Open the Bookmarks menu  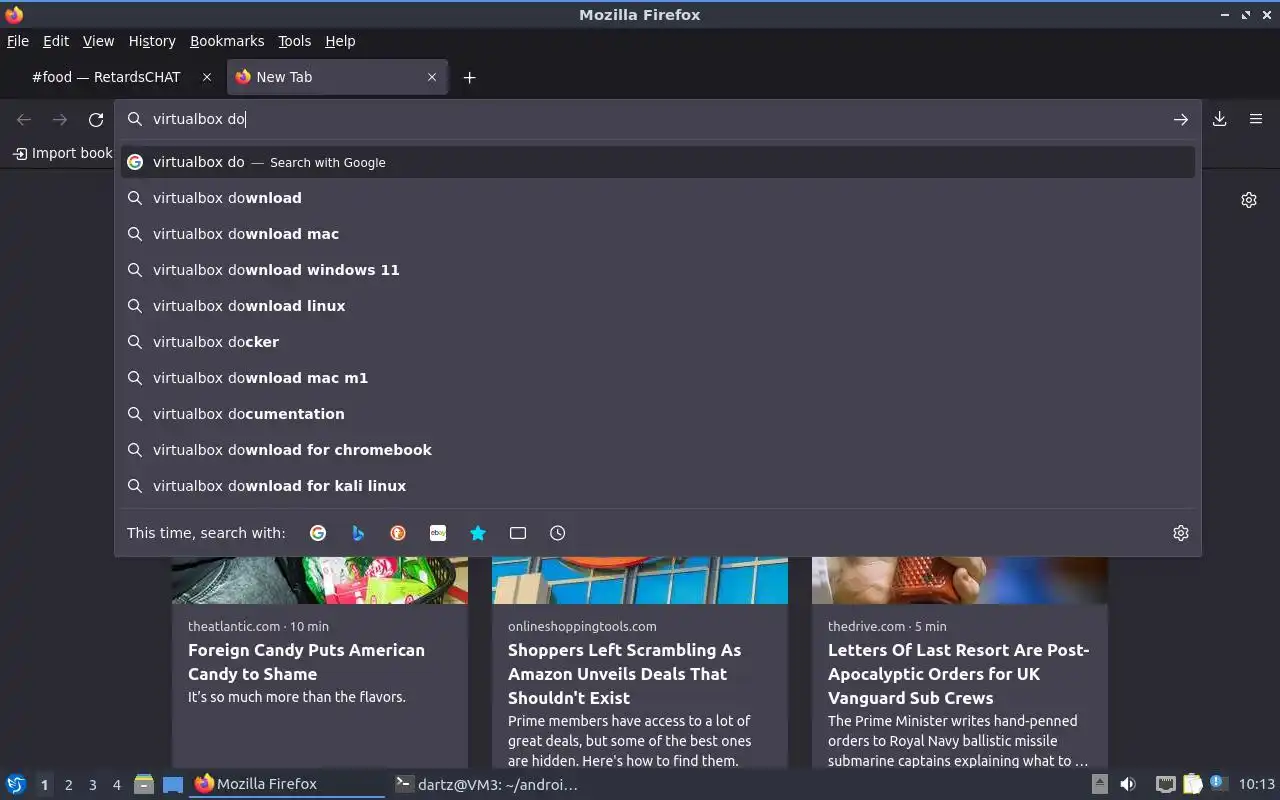227,41
